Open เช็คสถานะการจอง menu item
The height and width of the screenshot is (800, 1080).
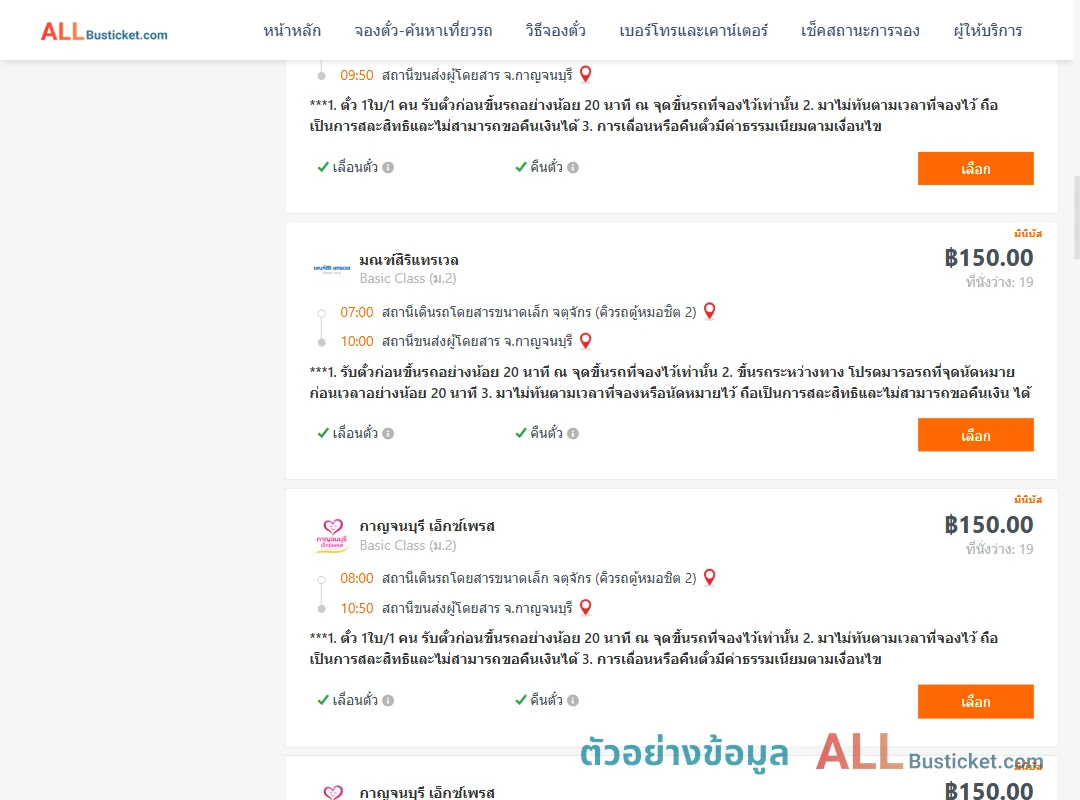pyautogui.click(x=860, y=31)
